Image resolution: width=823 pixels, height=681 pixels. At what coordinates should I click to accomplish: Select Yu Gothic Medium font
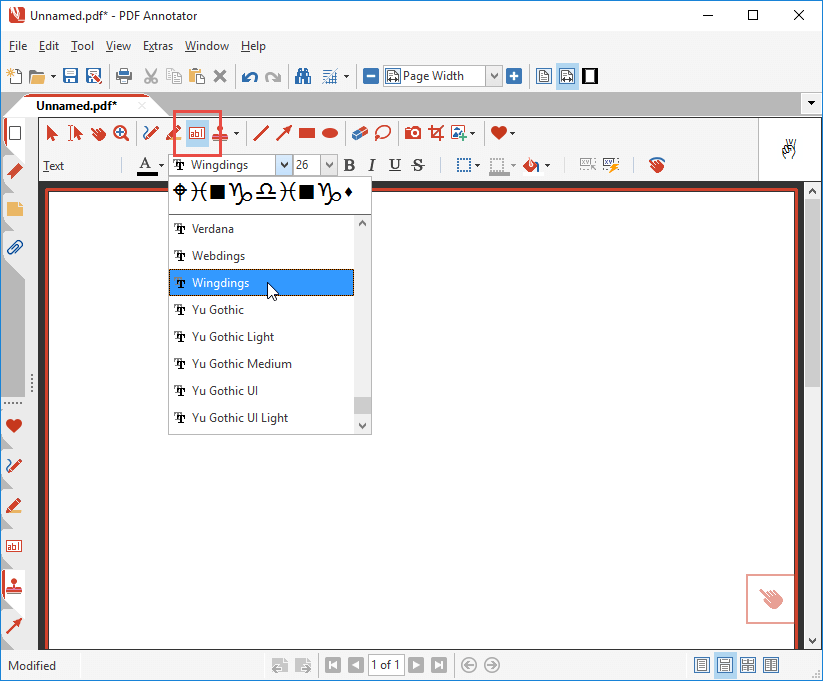point(261,364)
